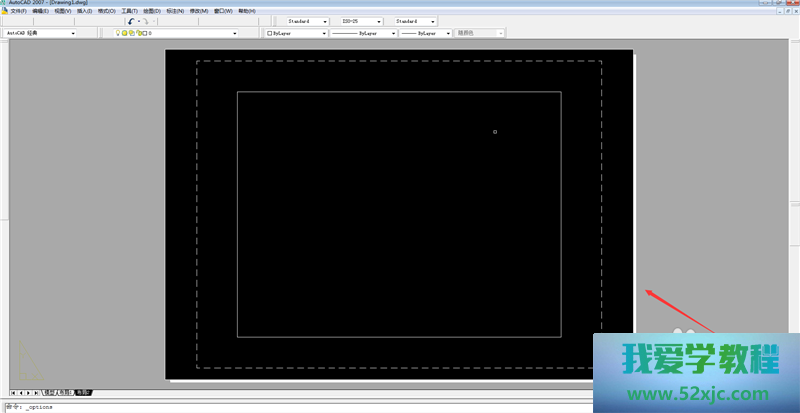Expand the ISO-25 dimension style dropdown
This screenshot has width=800, height=413.
(x=381, y=21)
